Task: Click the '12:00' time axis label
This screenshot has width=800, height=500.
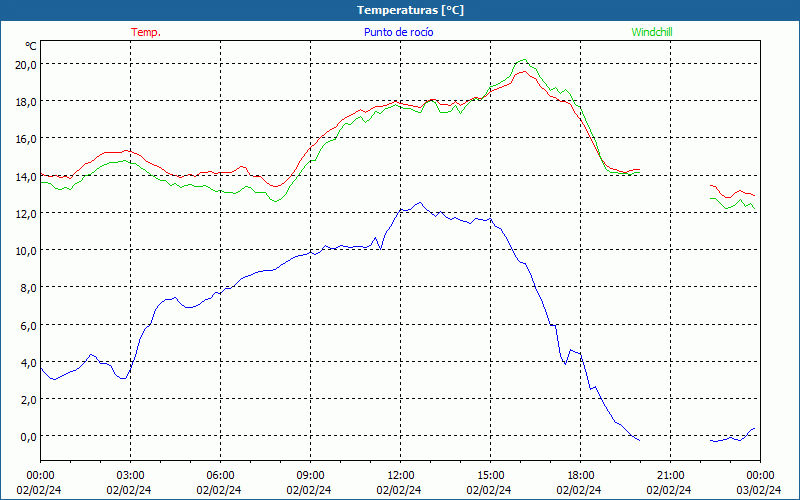Action: (401, 476)
